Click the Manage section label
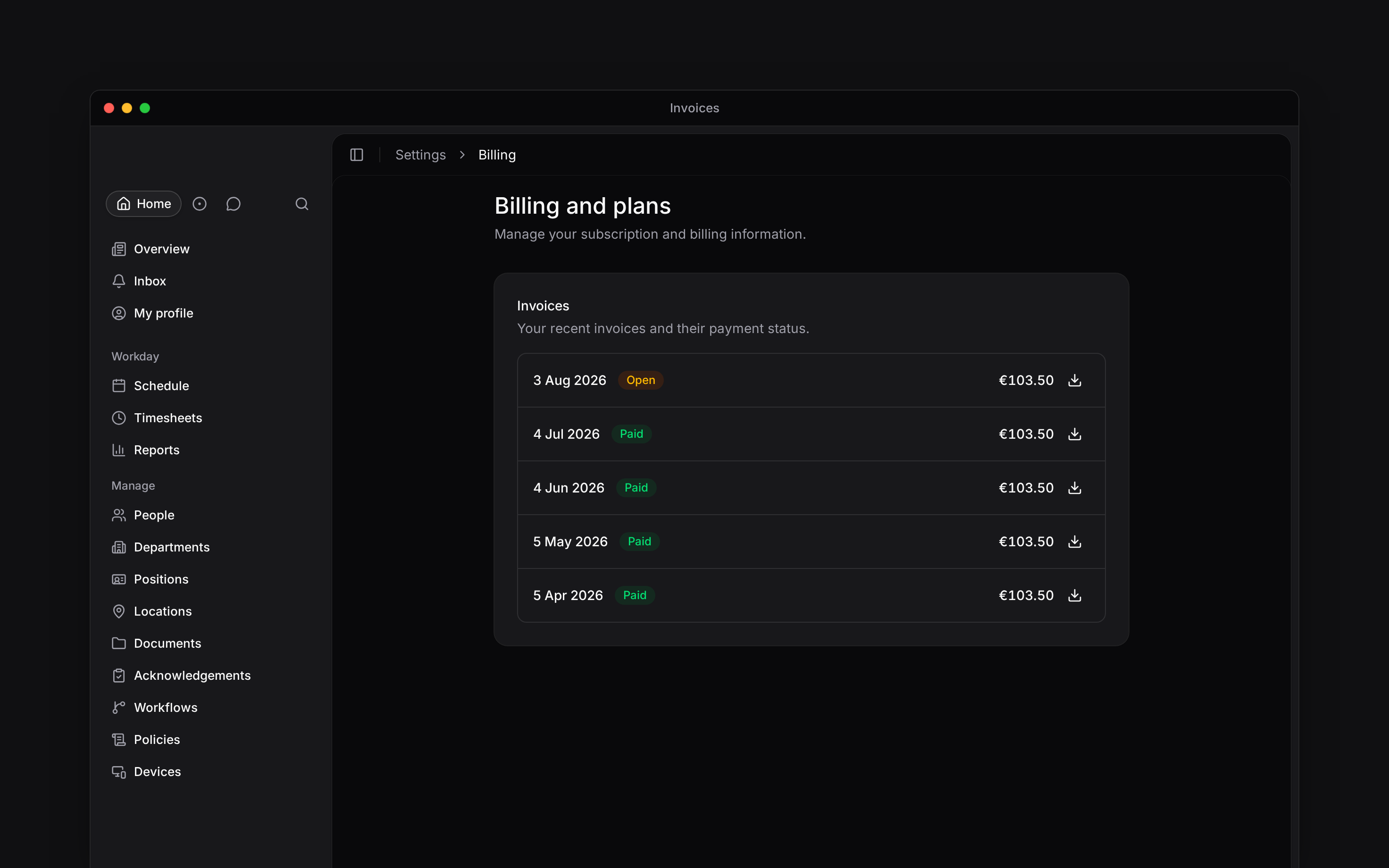The width and height of the screenshot is (1389, 868). 133,486
